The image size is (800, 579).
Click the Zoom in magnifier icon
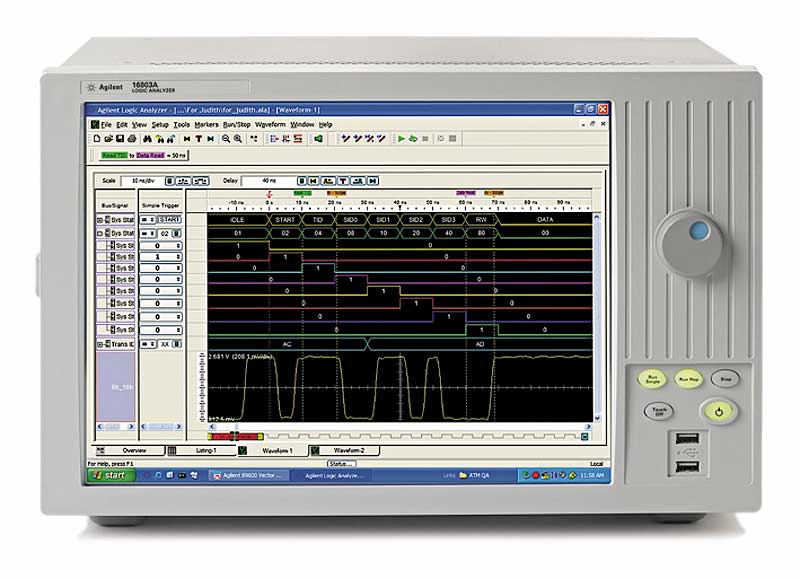click(x=238, y=138)
